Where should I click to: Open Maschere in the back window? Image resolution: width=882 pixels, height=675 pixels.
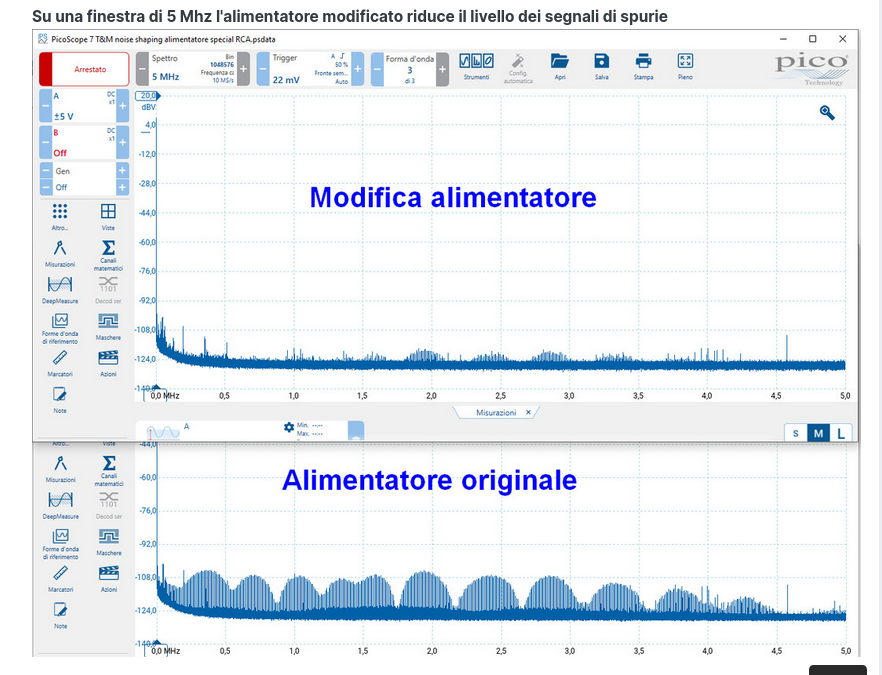point(109,542)
